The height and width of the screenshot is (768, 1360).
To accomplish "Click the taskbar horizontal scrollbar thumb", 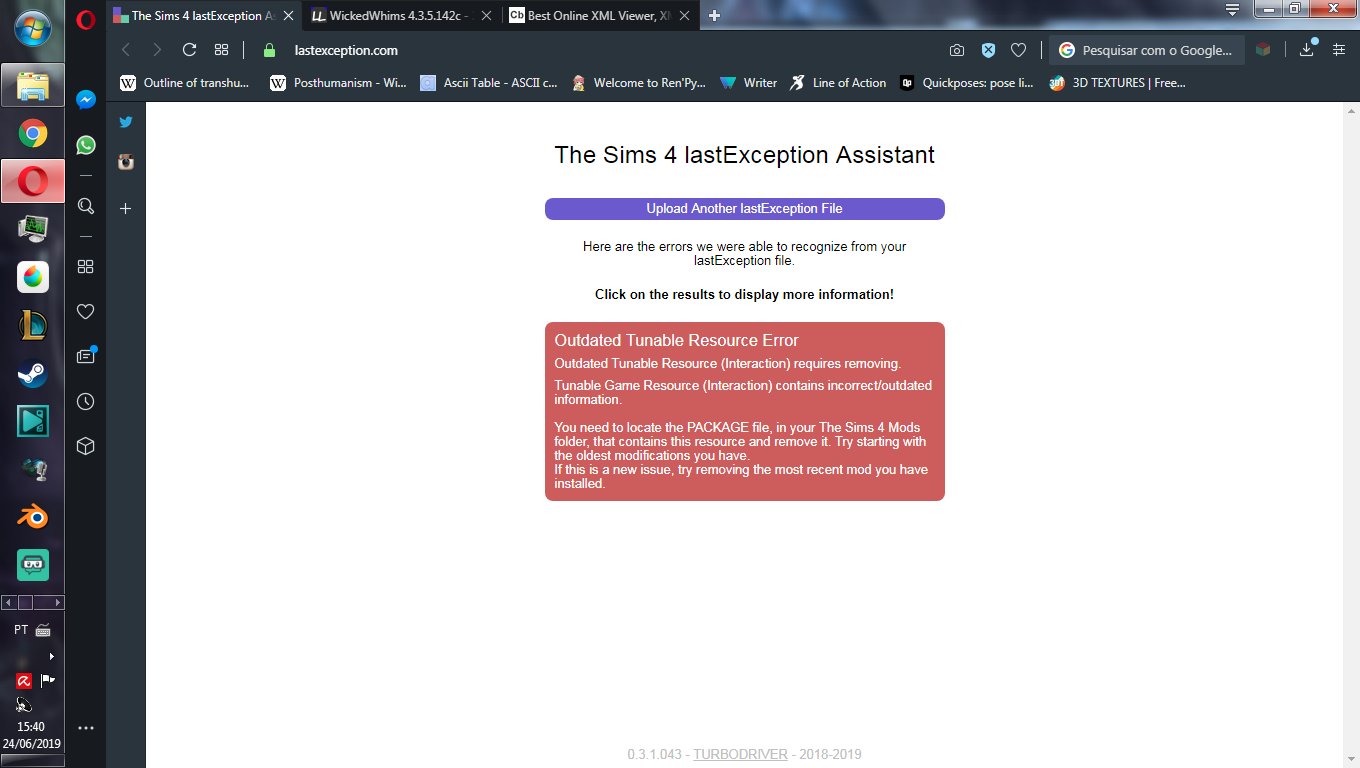I will pos(26,603).
